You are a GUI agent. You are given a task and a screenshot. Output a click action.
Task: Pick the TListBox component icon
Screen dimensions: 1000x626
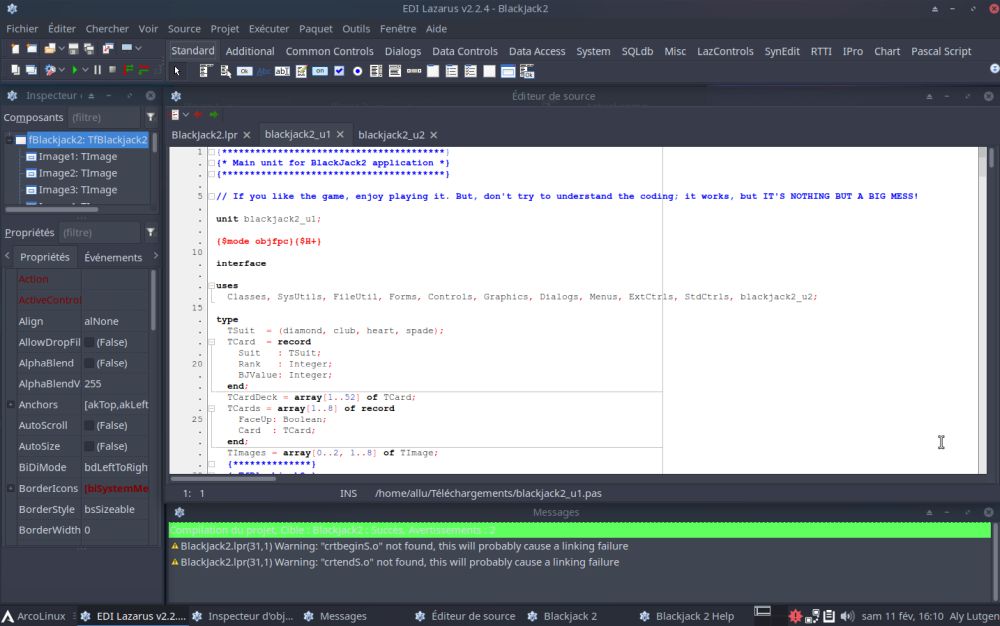click(376, 71)
